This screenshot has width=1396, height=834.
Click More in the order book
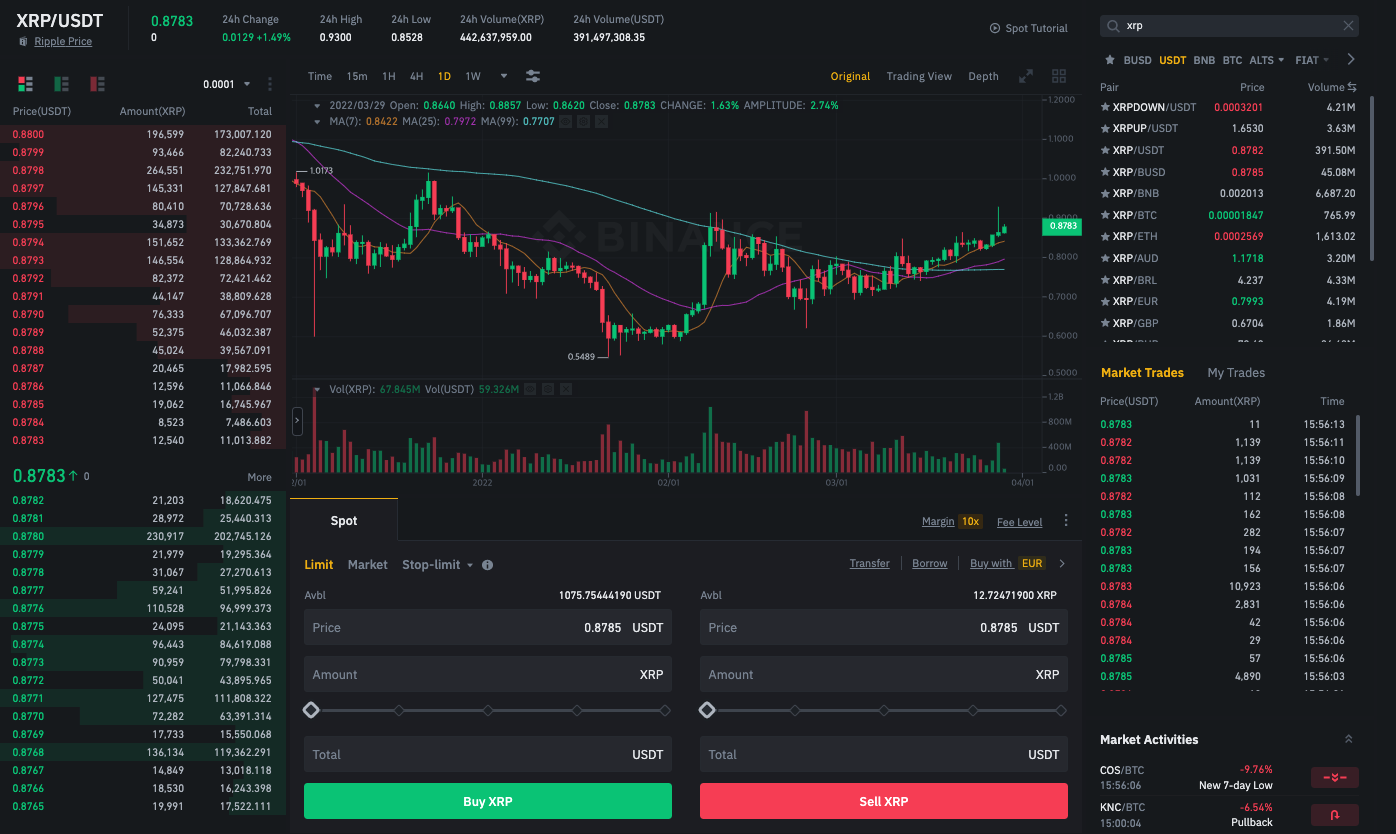[259, 477]
